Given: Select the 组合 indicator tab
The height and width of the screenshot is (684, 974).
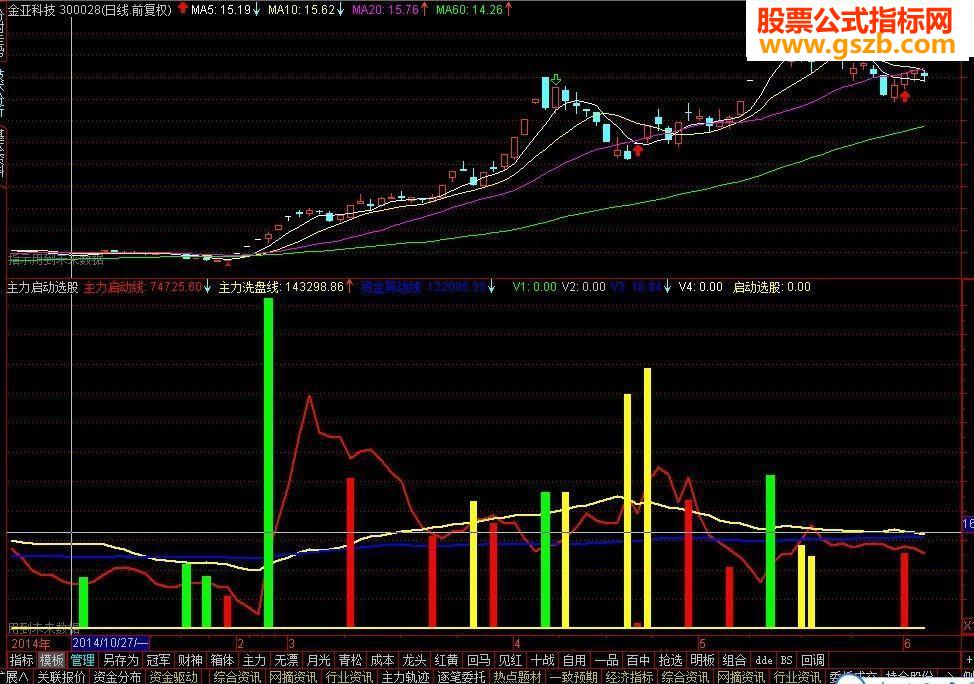Looking at the screenshot, I should (x=735, y=660).
